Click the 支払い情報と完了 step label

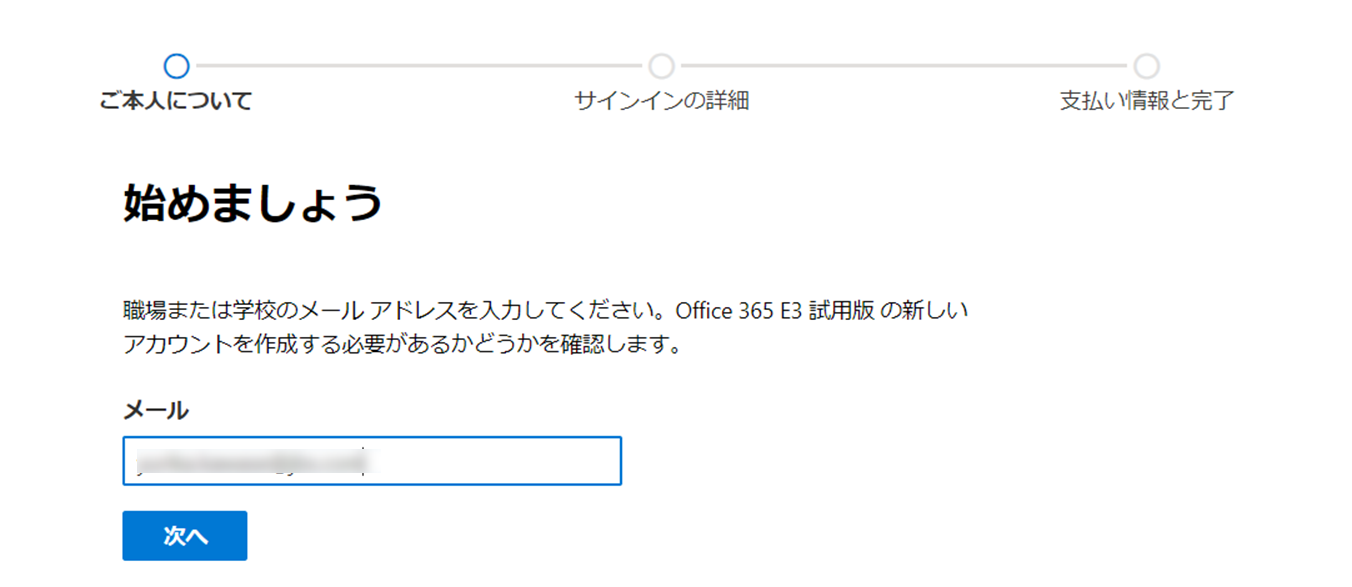pos(1146,99)
